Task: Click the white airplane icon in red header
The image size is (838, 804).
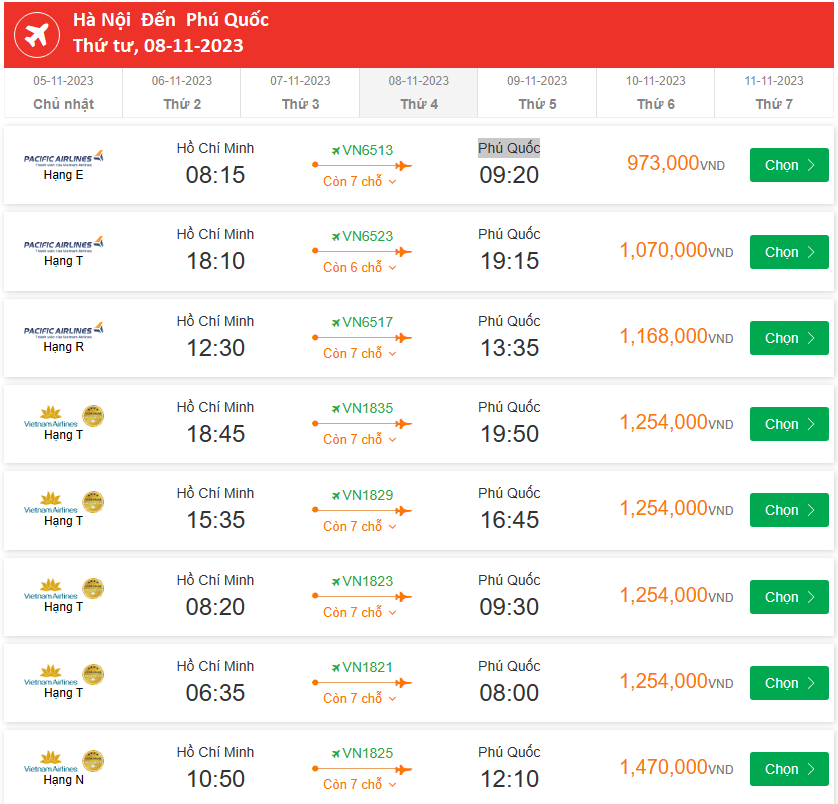Action: [x=35, y=34]
